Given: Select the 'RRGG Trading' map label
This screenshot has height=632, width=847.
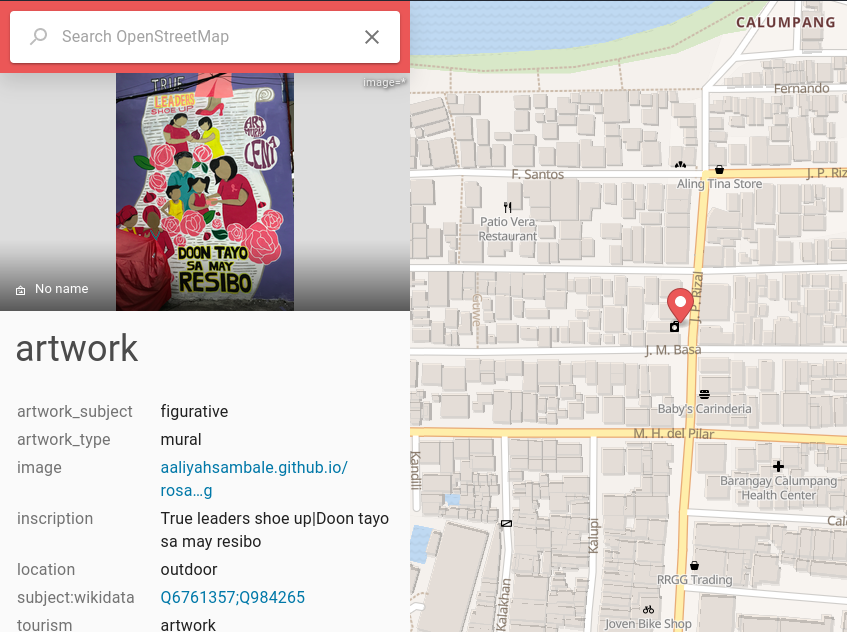Looking at the screenshot, I should [x=695, y=580].
